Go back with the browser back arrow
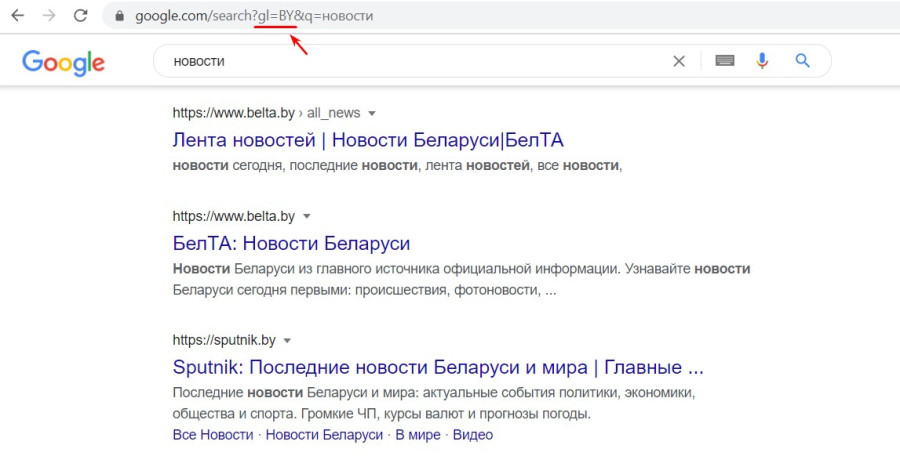 click(x=18, y=16)
